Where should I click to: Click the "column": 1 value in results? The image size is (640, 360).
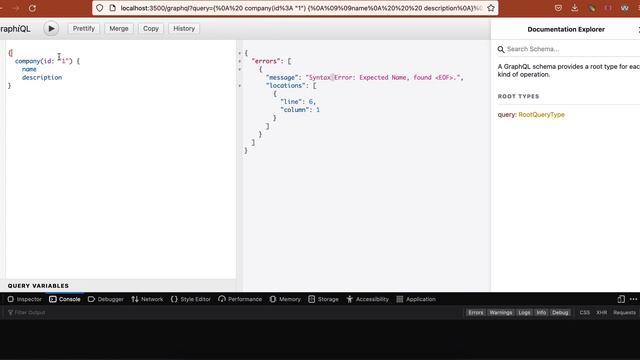[300, 110]
